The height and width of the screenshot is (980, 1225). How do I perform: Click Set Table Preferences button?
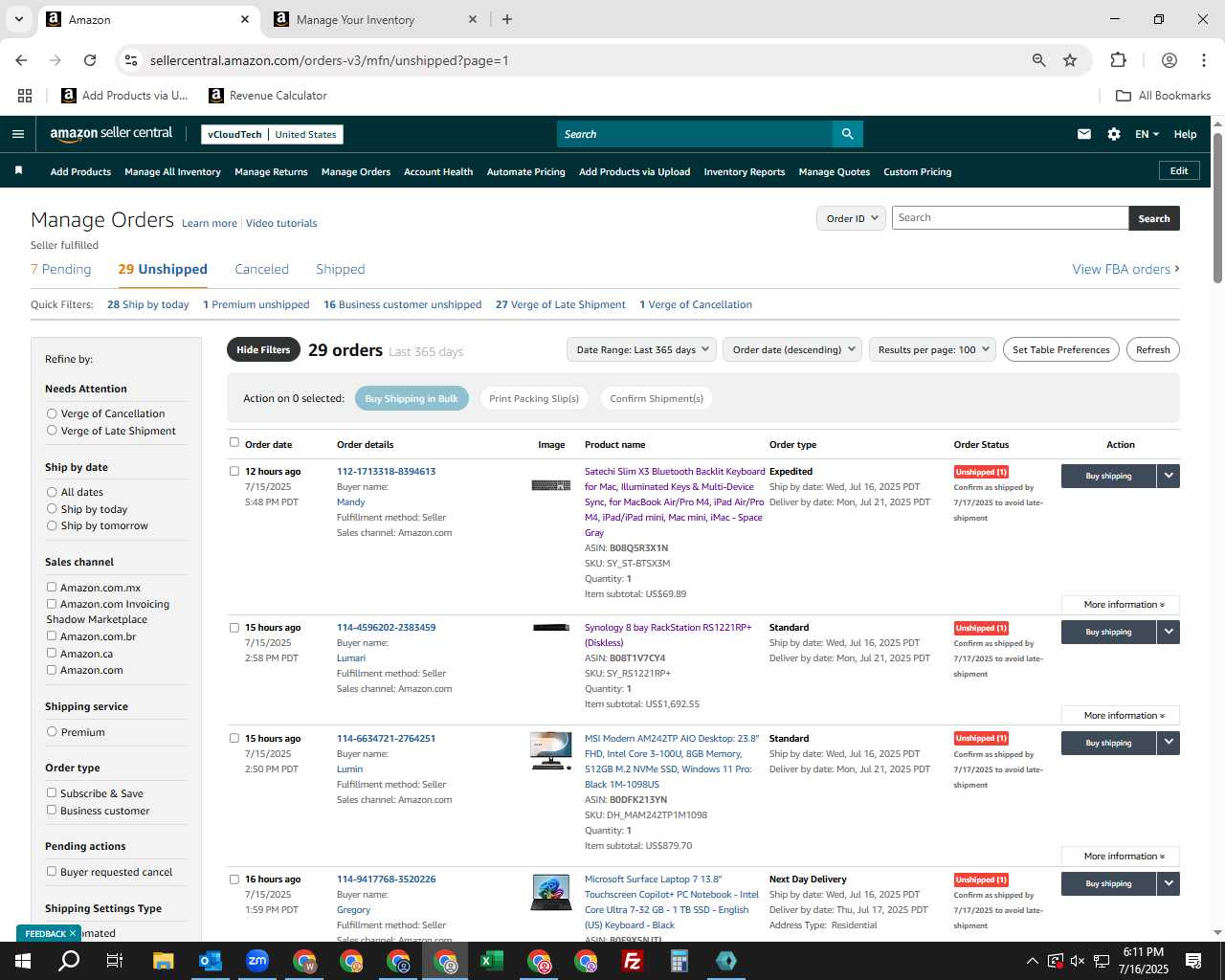(x=1060, y=349)
